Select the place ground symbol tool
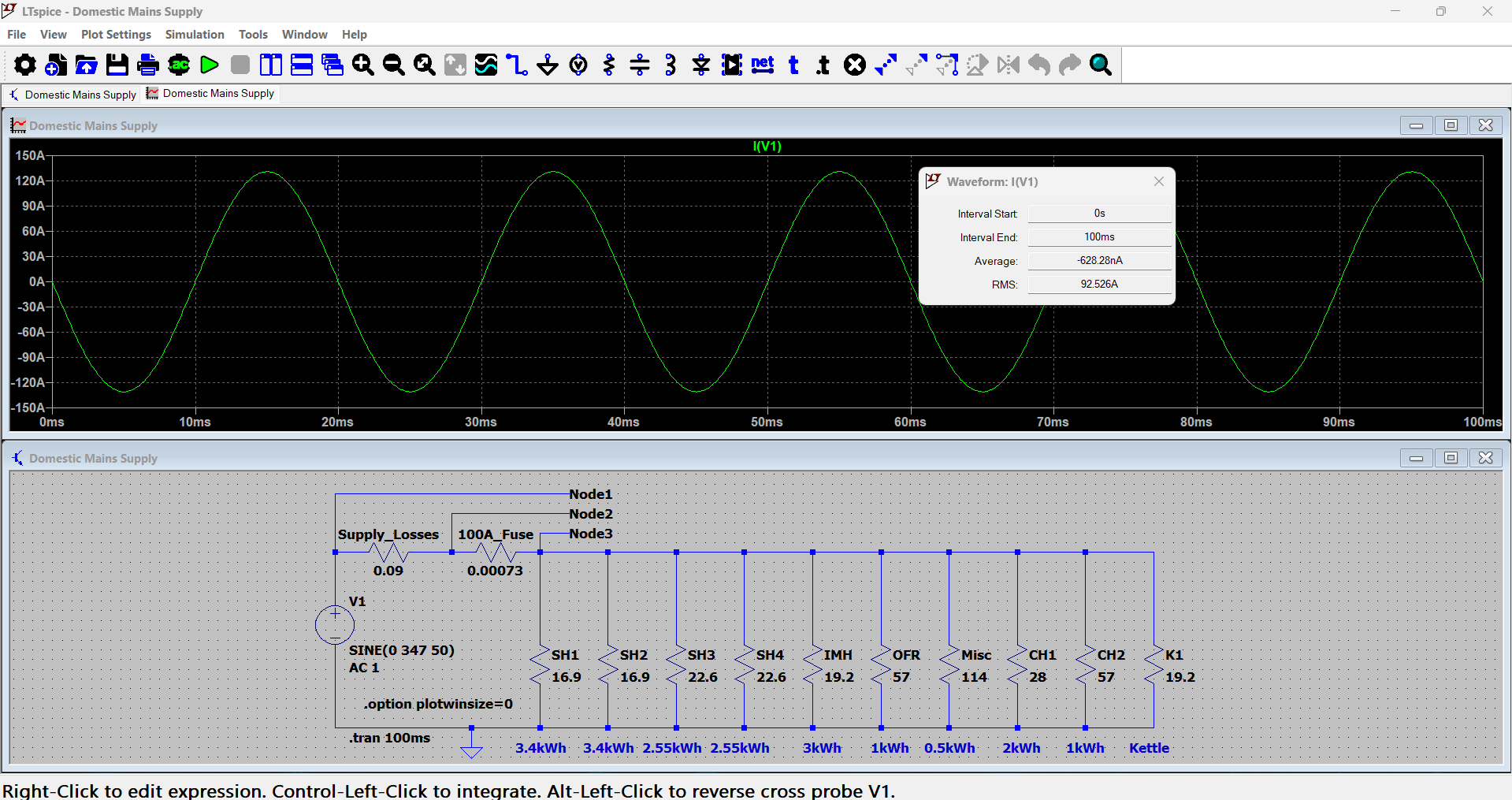1512x800 pixels. pos(548,65)
